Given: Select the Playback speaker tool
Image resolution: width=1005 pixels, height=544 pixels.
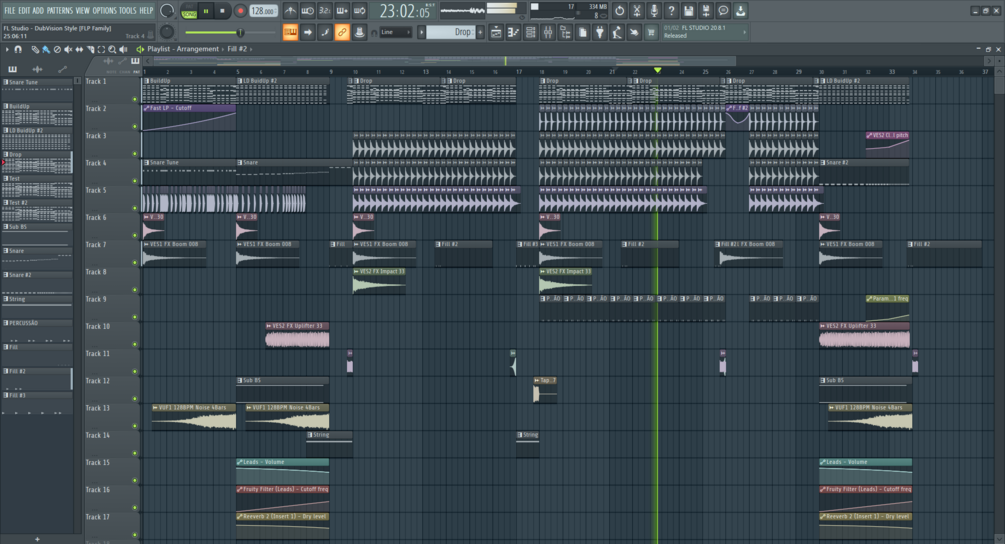Looking at the screenshot, I should (x=123, y=49).
